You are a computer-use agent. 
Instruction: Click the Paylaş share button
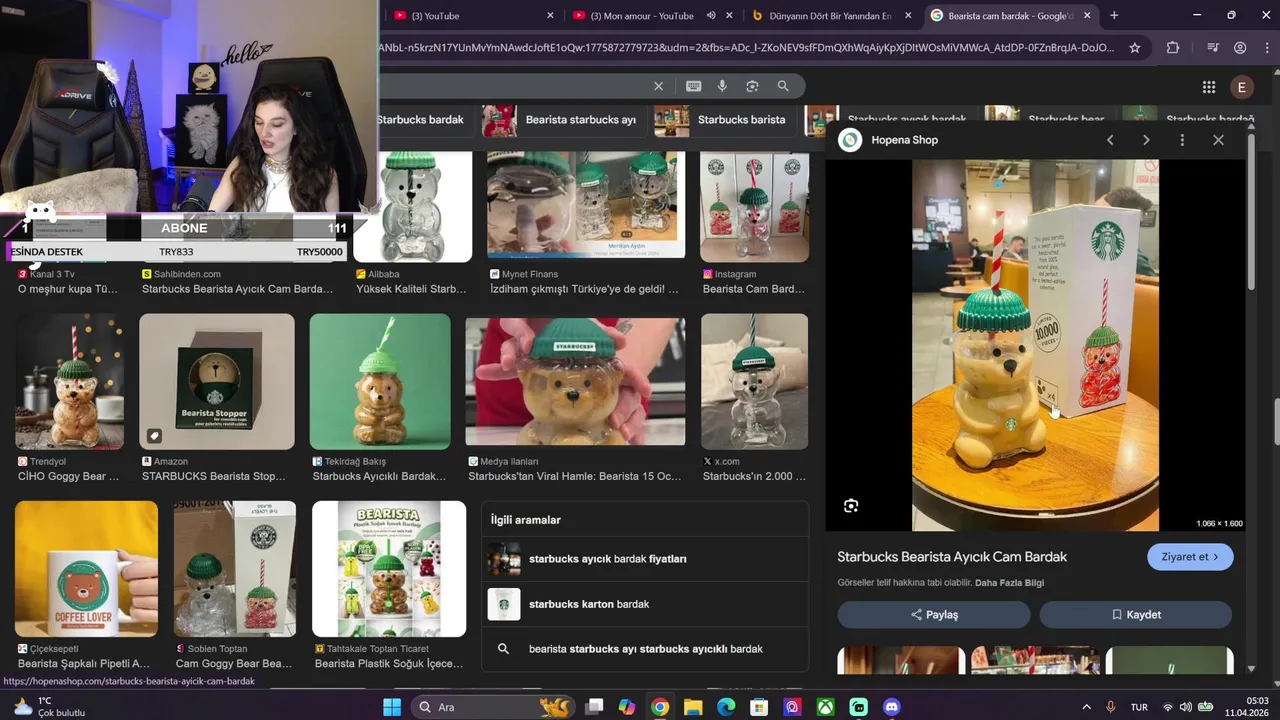934,615
